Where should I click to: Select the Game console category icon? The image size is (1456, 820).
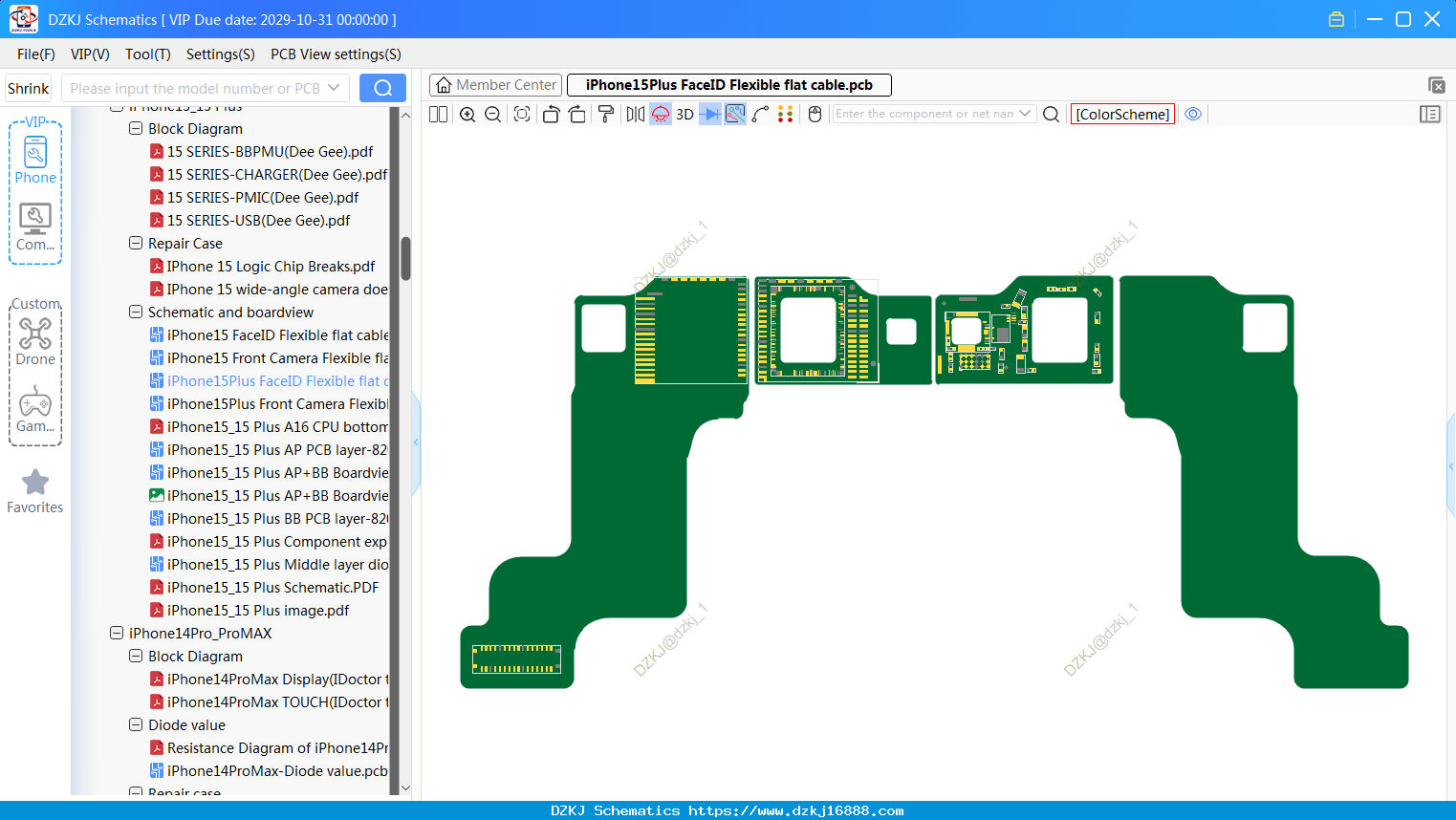click(35, 409)
